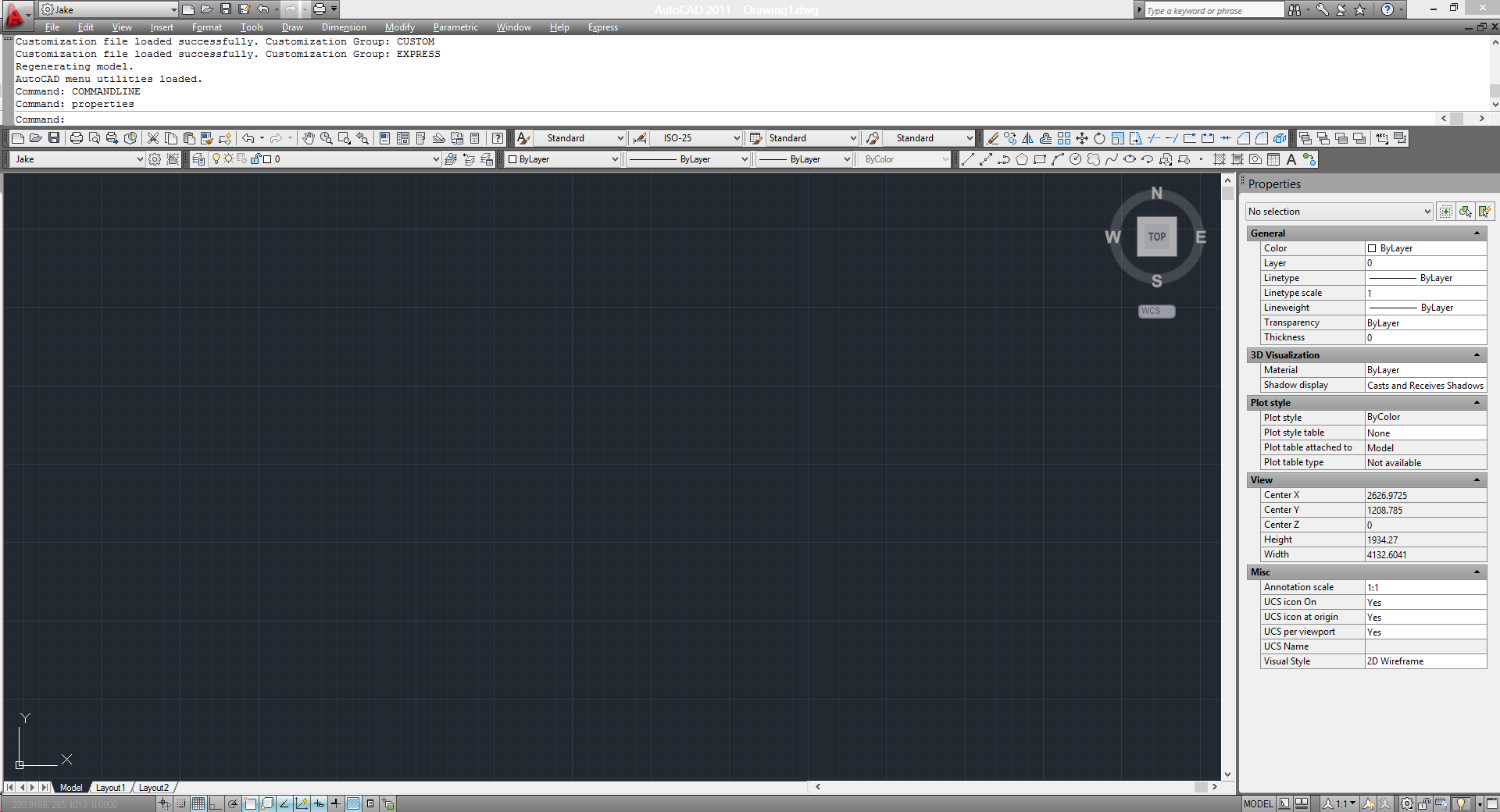The height and width of the screenshot is (812, 1500).
Task: Open the ByLayer color dropdown
Action: coord(614,159)
